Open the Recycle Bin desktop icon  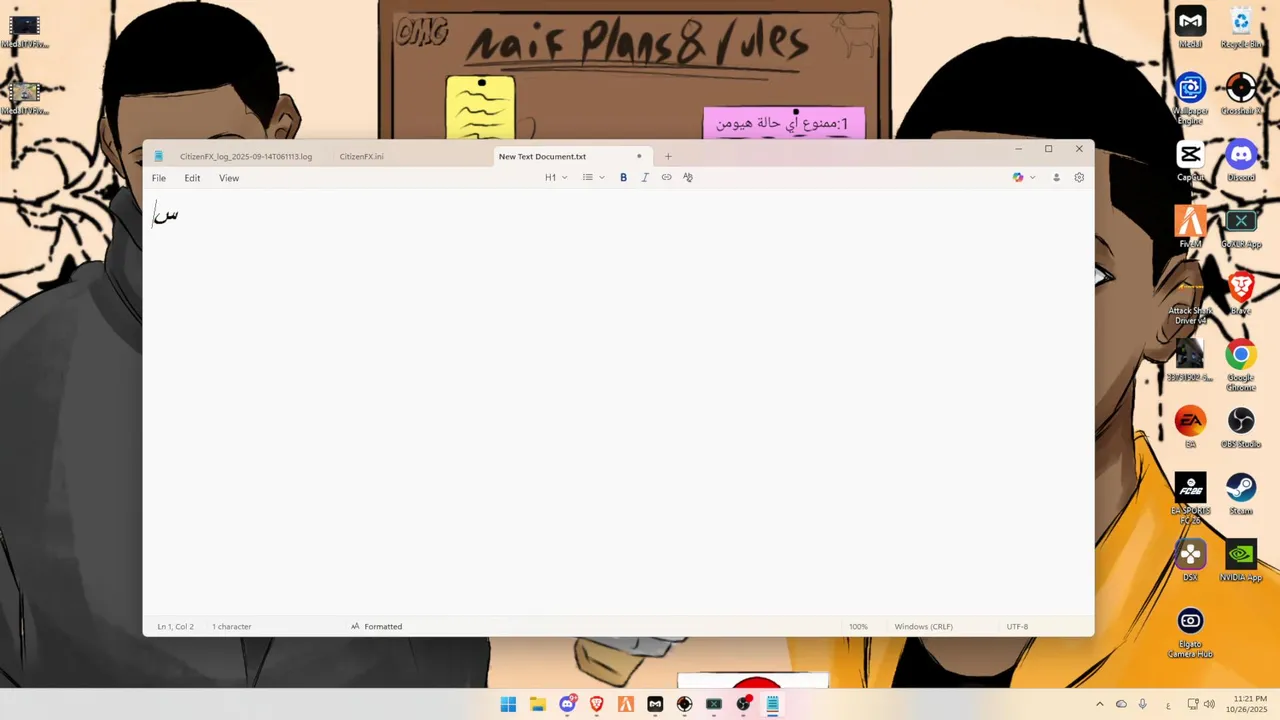1241,27
